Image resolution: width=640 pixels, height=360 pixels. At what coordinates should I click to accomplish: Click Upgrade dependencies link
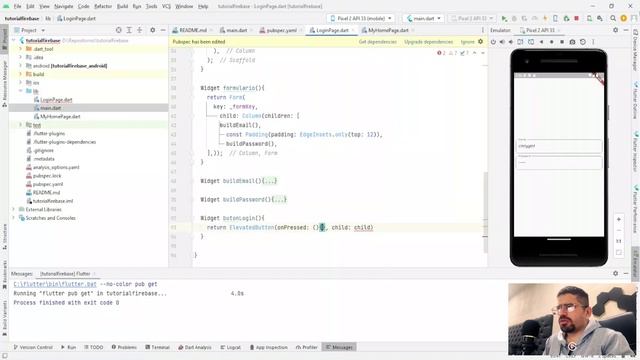pyautogui.click(x=429, y=42)
